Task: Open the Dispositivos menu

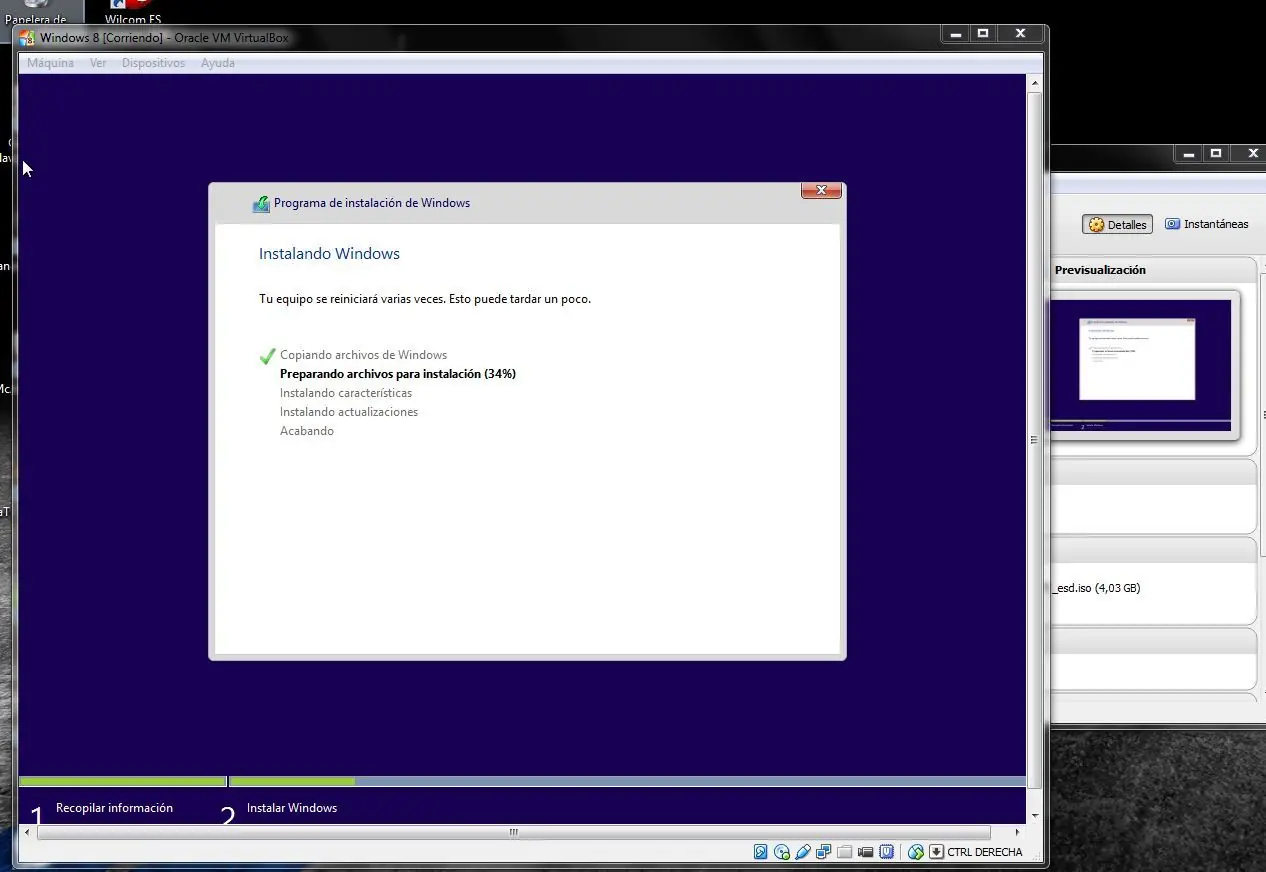Action: (x=153, y=63)
